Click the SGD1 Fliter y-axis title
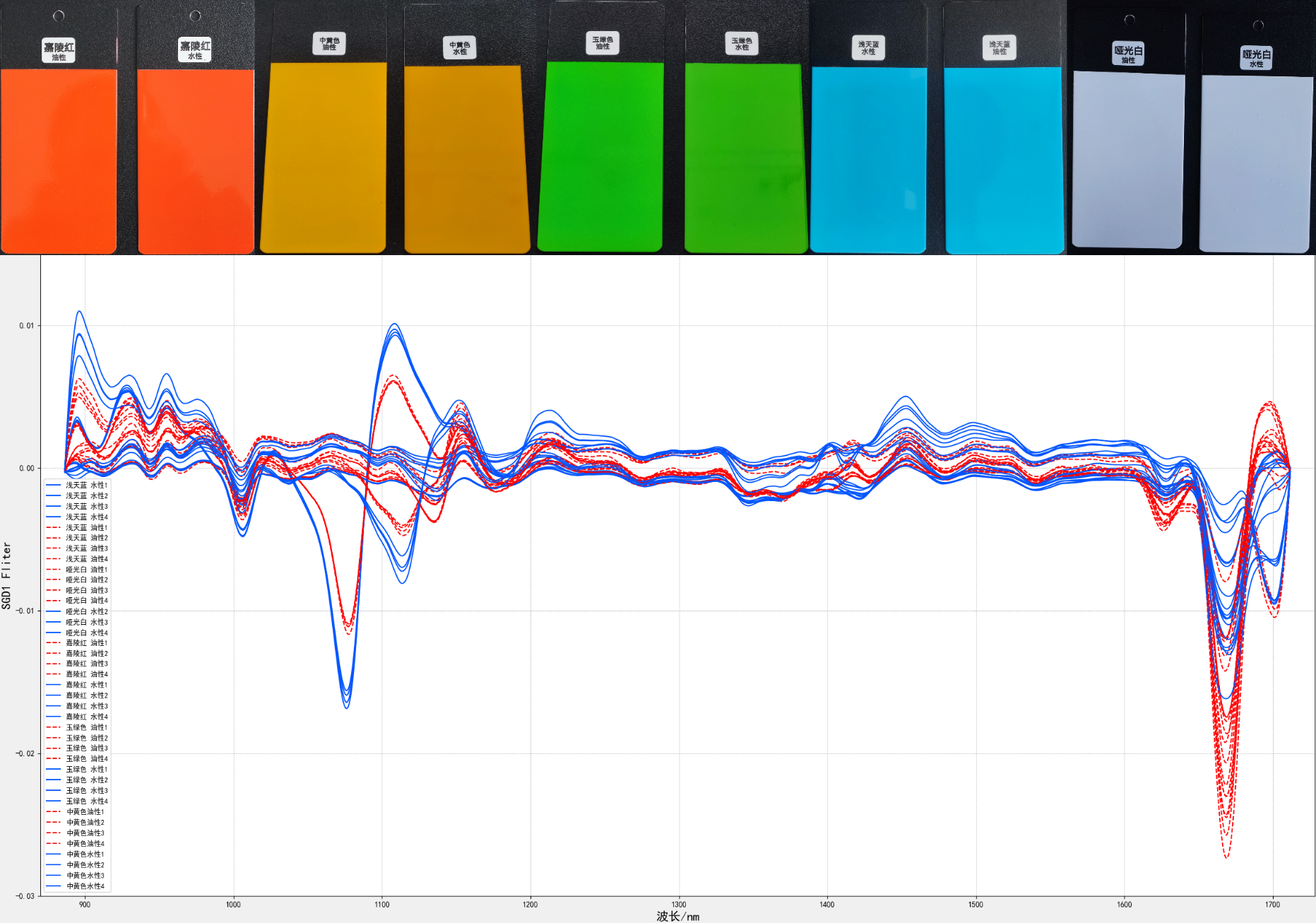The height and width of the screenshot is (923, 1316). click(x=7, y=575)
